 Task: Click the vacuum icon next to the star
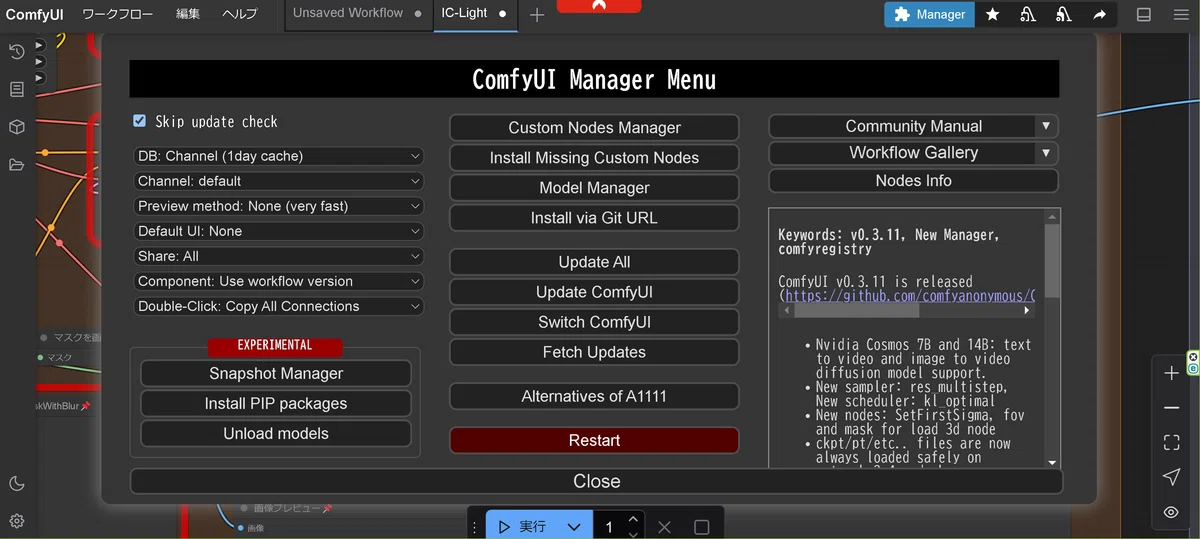1028,15
